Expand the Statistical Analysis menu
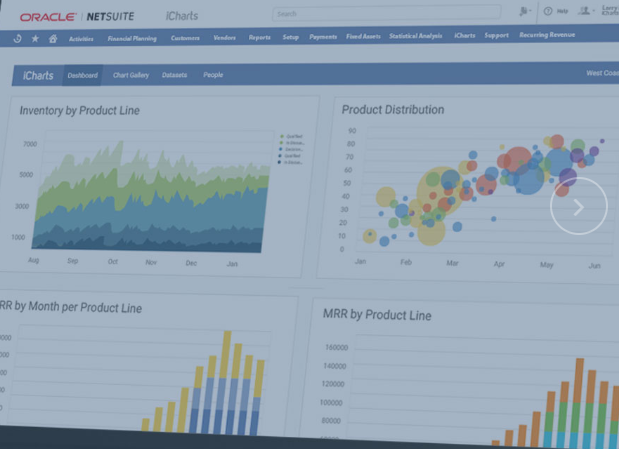This screenshot has width=619, height=449. [x=415, y=36]
